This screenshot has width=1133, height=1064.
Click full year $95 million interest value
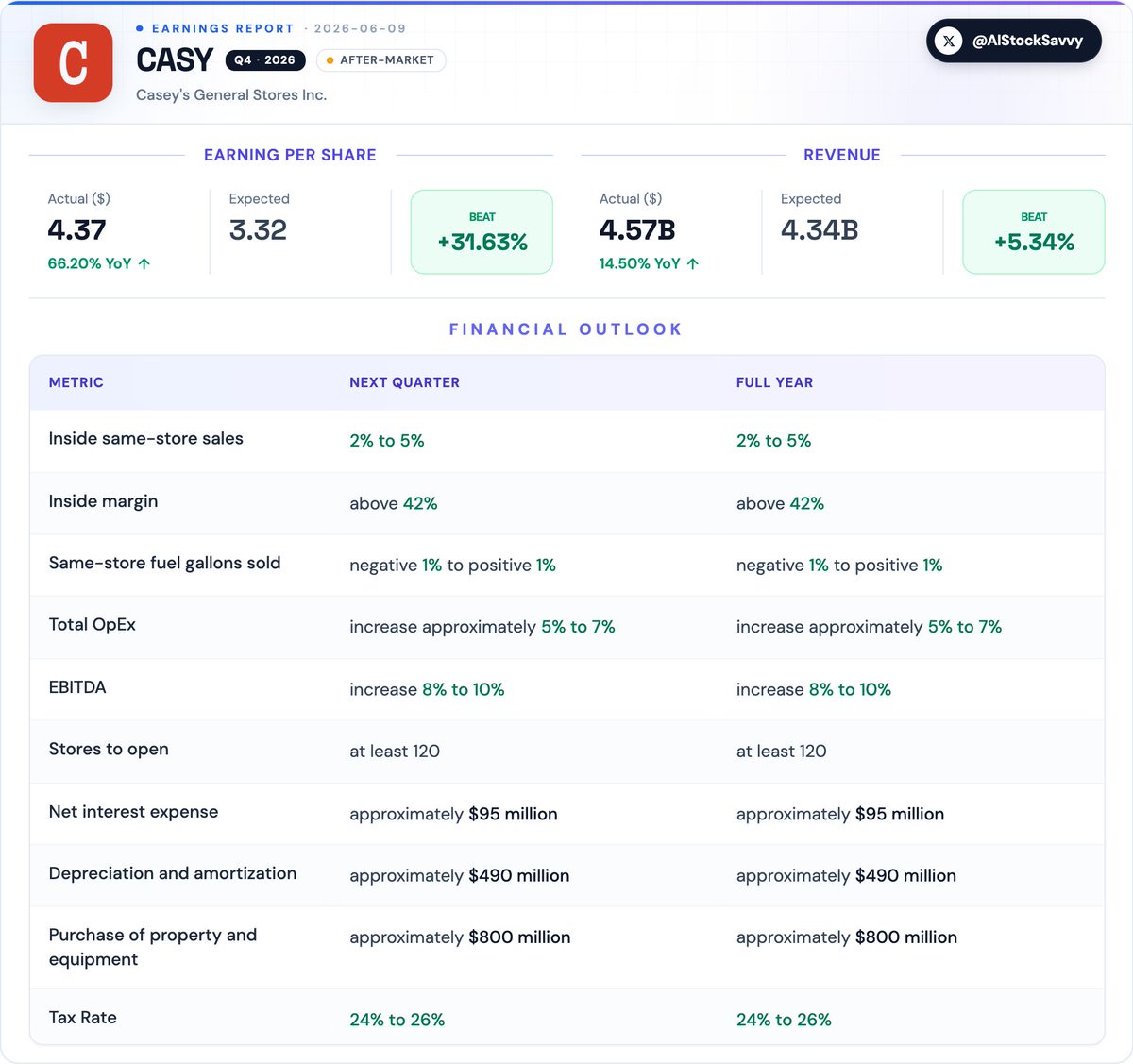(x=840, y=814)
